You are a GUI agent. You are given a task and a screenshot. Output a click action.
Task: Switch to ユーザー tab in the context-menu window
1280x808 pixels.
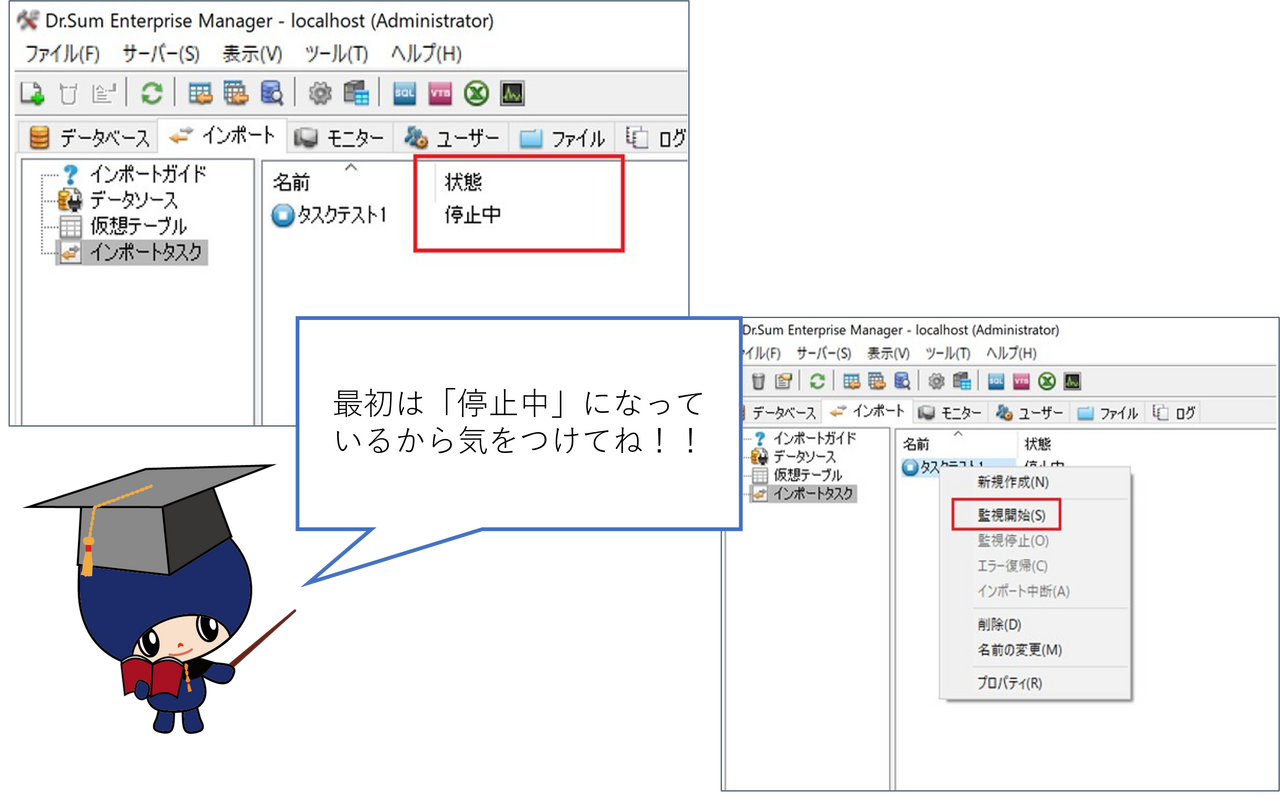[1030, 413]
